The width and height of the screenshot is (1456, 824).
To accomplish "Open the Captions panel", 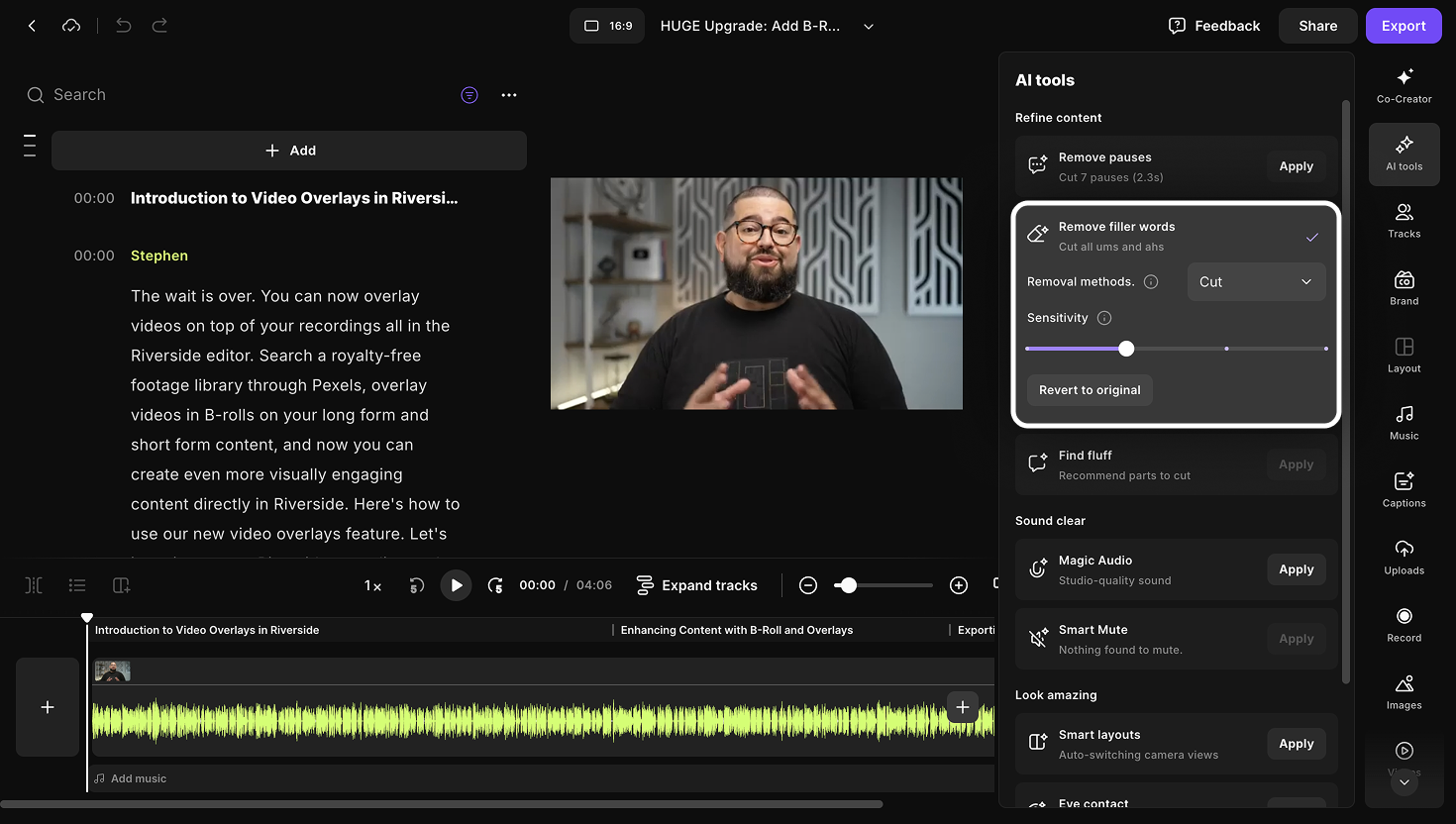I will click(1404, 489).
